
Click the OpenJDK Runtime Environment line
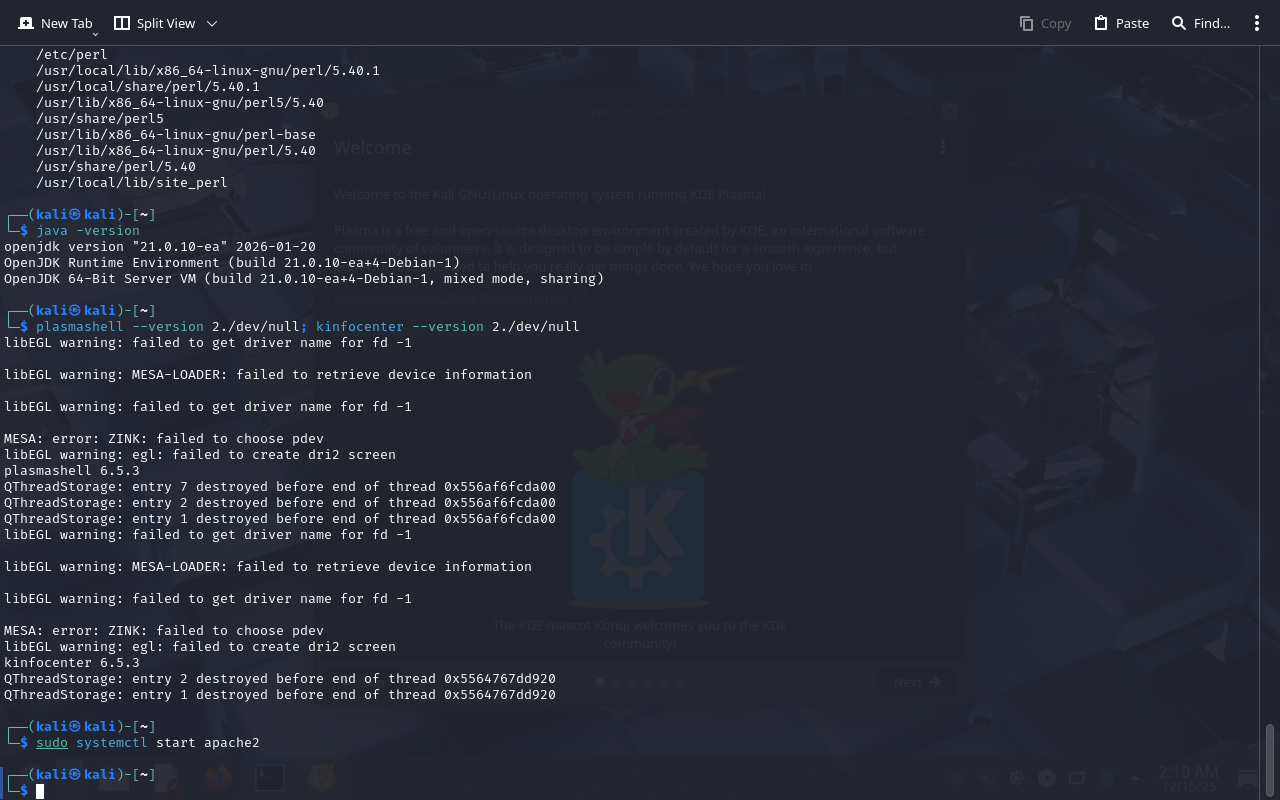point(232,263)
